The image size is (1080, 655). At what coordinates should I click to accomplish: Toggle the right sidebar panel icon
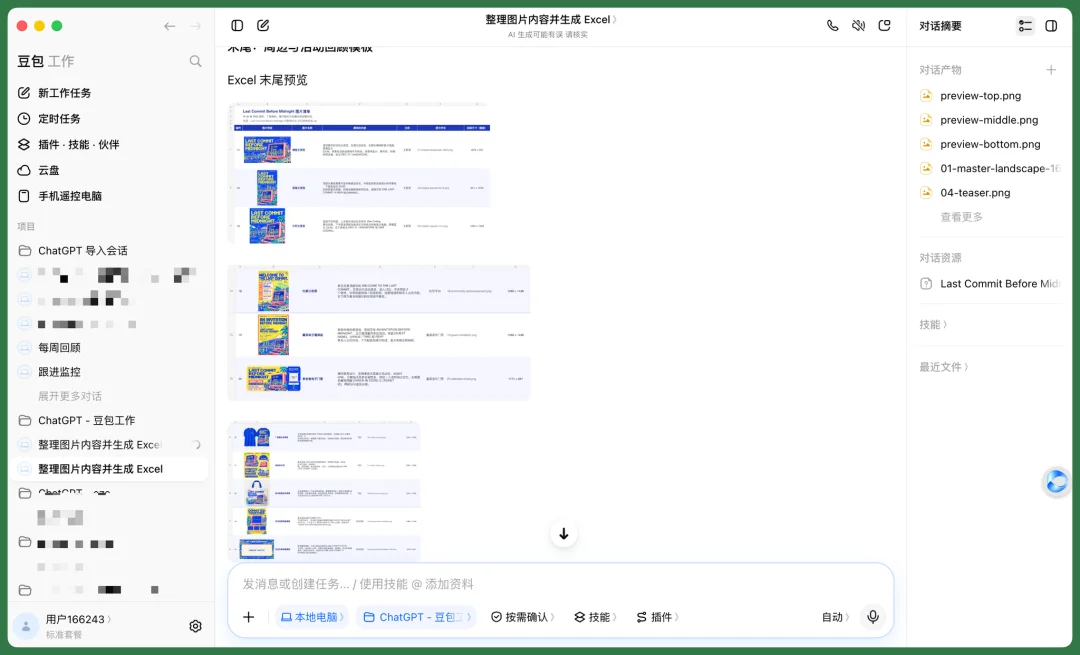pyautogui.click(x=1051, y=25)
